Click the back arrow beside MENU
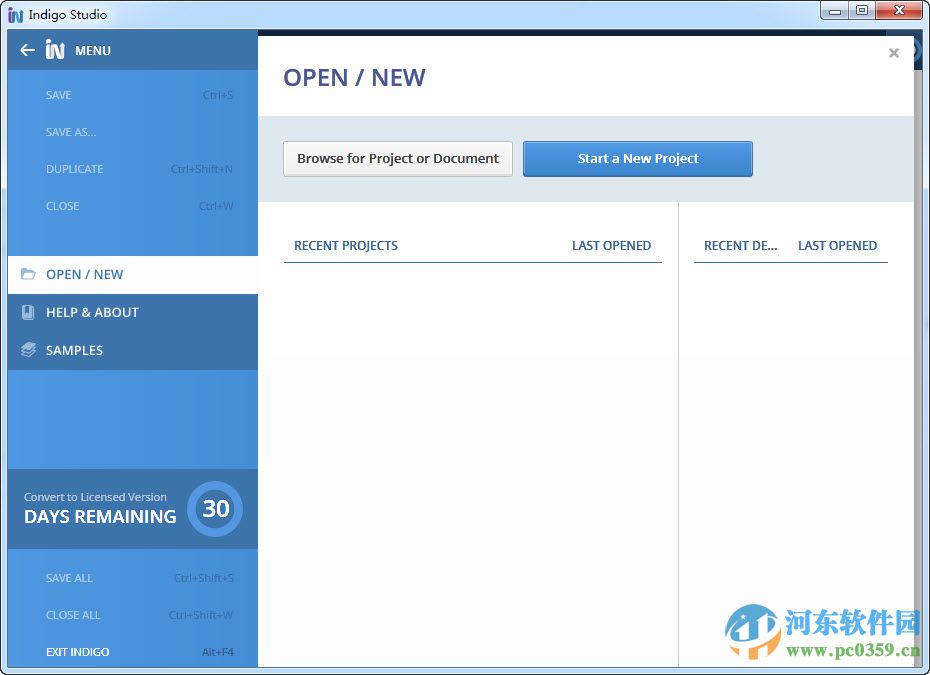Screen dimensions: 930x675 (x=27, y=50)
